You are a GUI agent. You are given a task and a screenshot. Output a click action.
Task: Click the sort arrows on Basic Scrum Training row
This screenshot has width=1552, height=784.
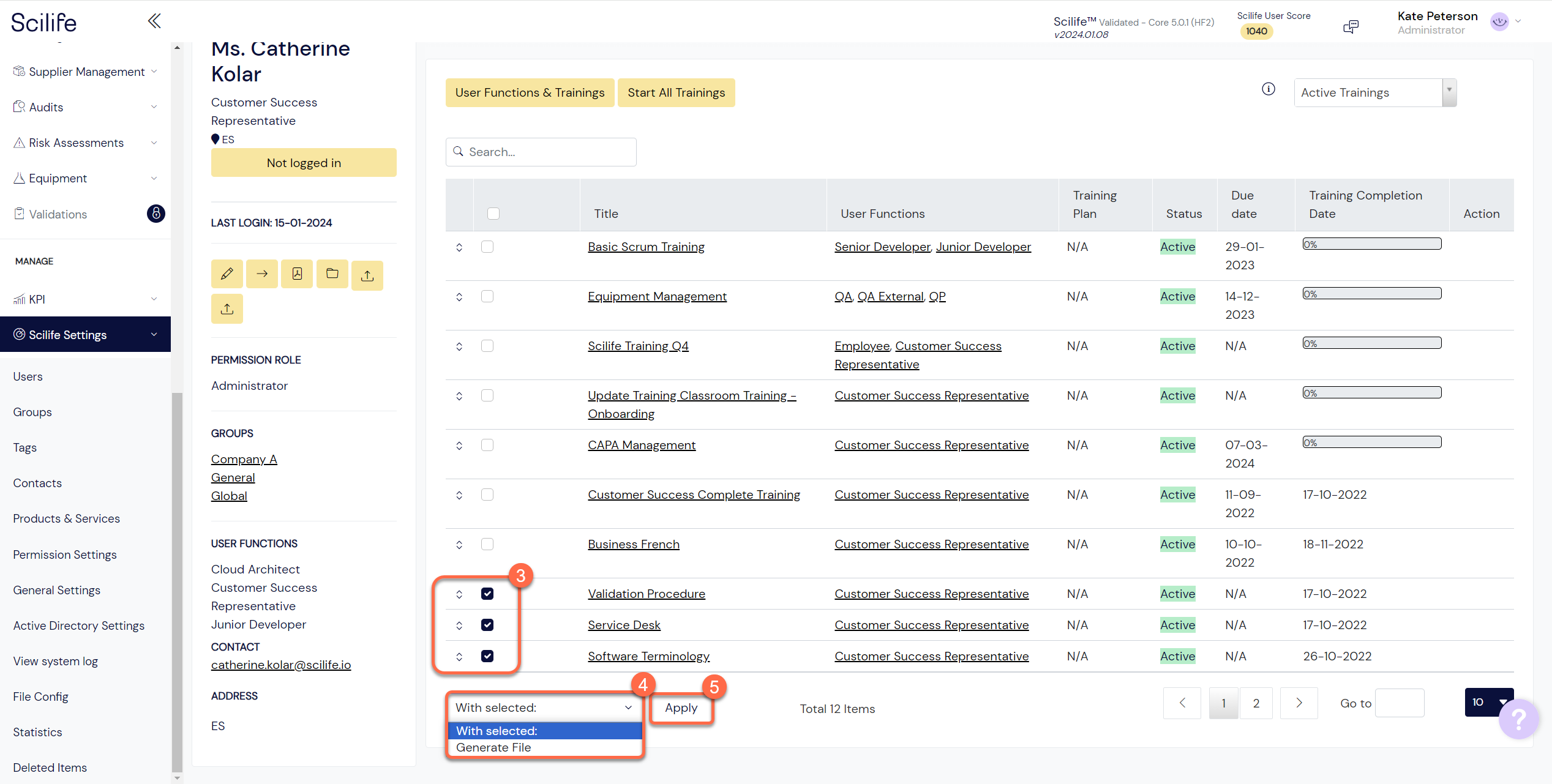[x=459, y=247]
